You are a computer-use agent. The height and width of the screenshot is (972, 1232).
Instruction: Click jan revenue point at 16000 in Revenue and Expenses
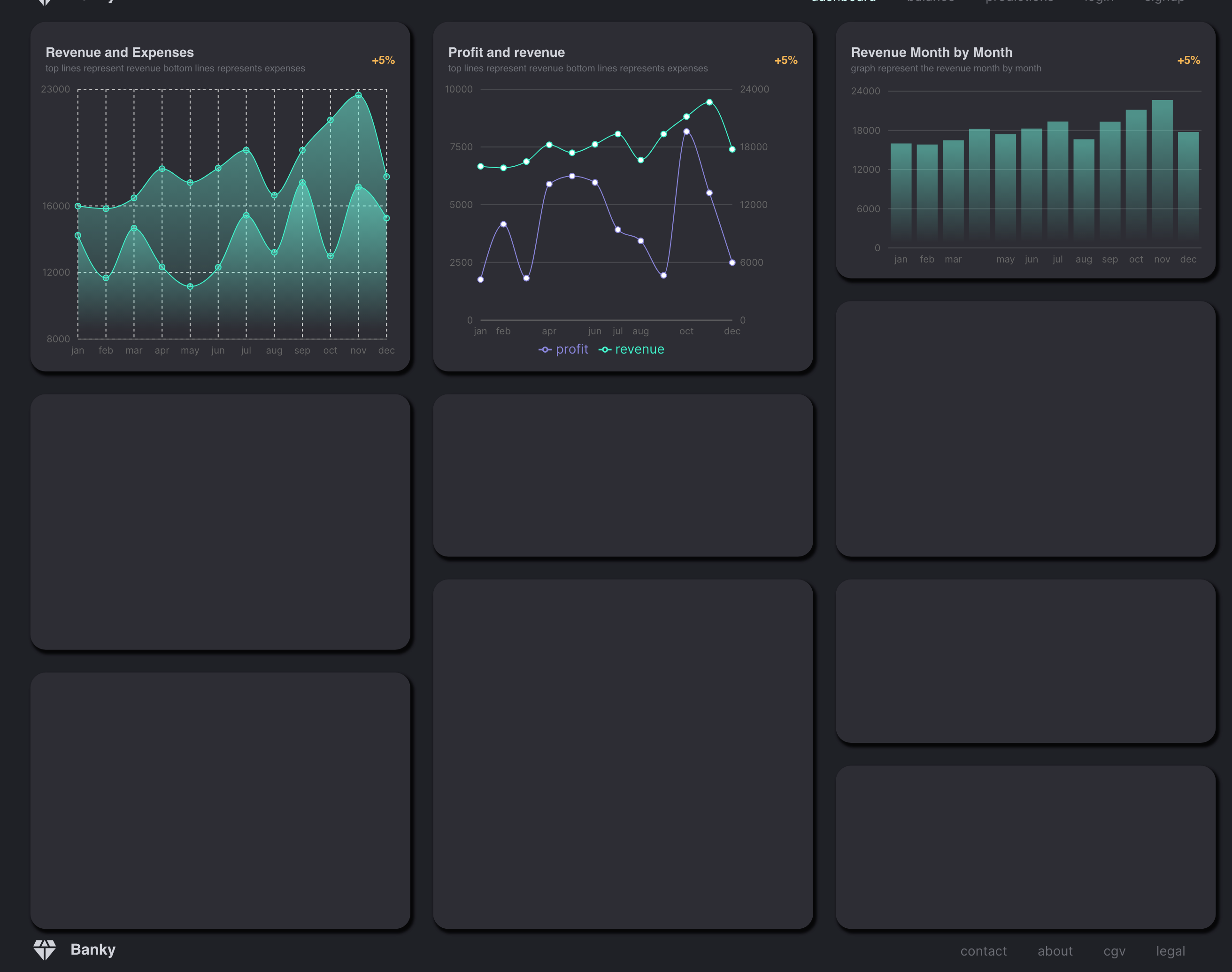pyautogui.click(x=78, y=206)
